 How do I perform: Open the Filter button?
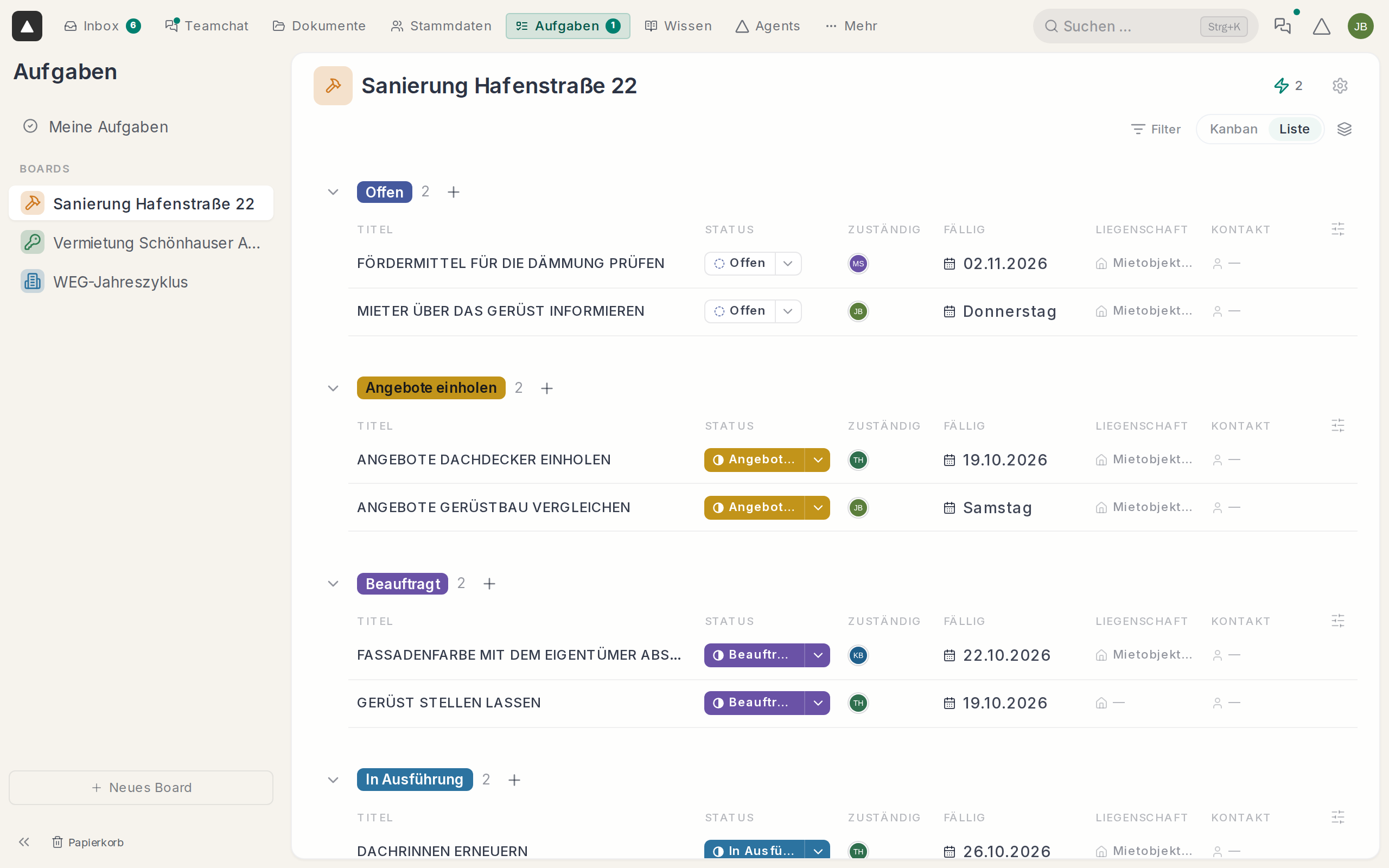point(1156,129)
